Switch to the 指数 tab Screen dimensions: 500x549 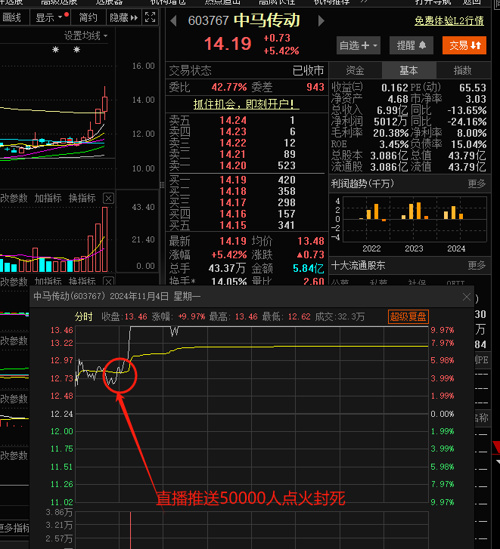click(x=463, y=71)
